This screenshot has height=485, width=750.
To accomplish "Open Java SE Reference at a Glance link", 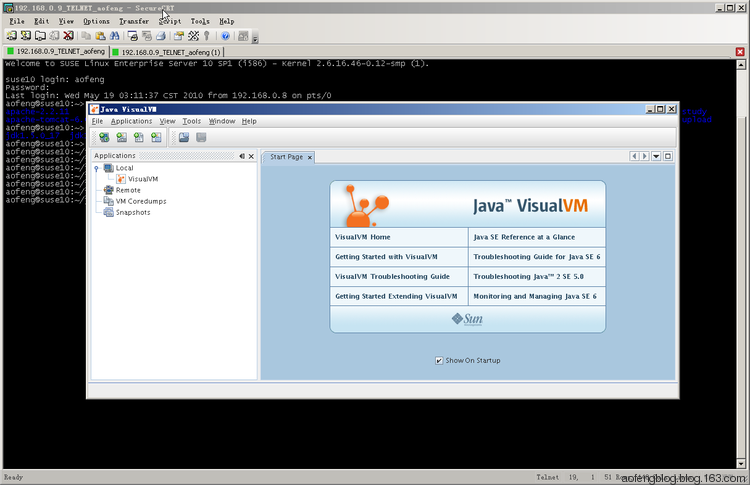I will pos(524,237).
